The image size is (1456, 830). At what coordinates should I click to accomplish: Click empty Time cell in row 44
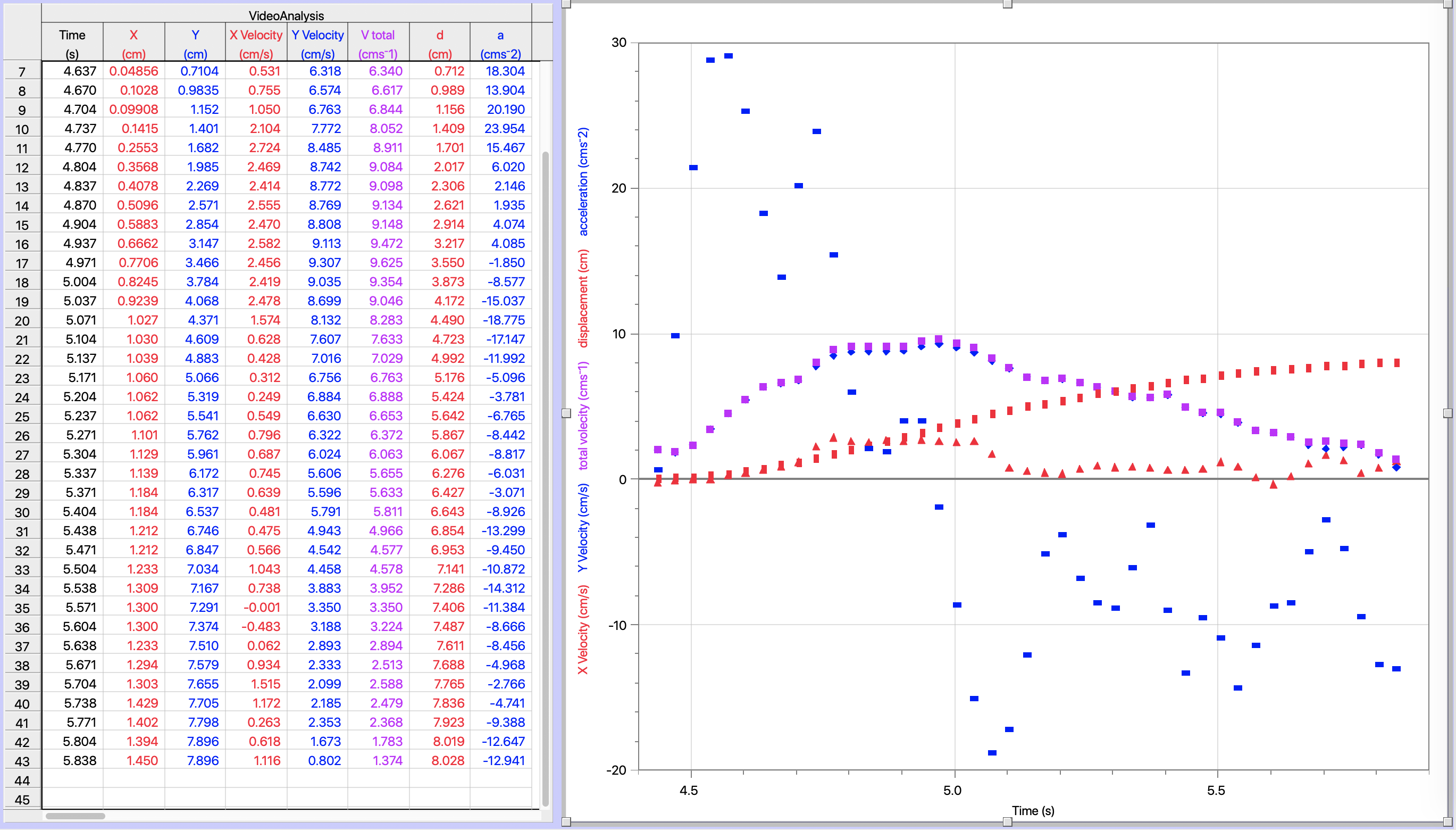(x=72, y=780)
